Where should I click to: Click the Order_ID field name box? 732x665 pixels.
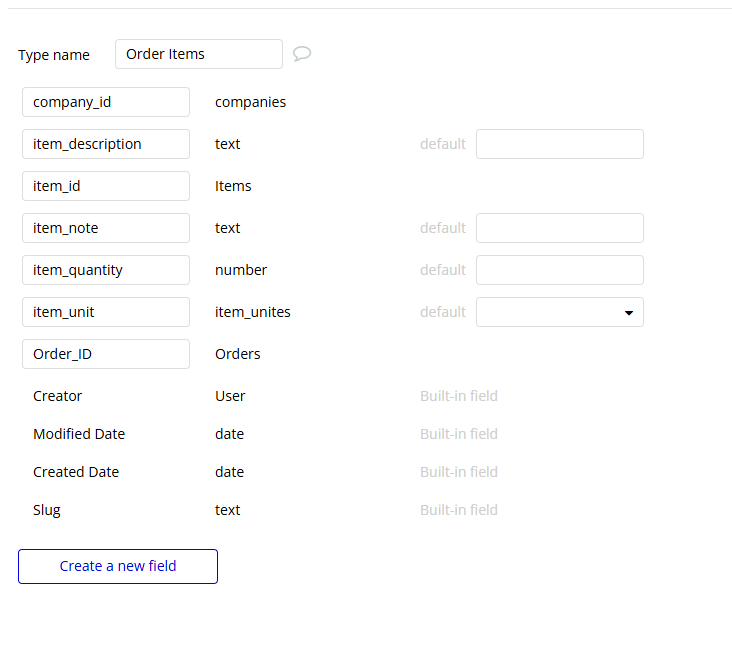tap(106, 354)
